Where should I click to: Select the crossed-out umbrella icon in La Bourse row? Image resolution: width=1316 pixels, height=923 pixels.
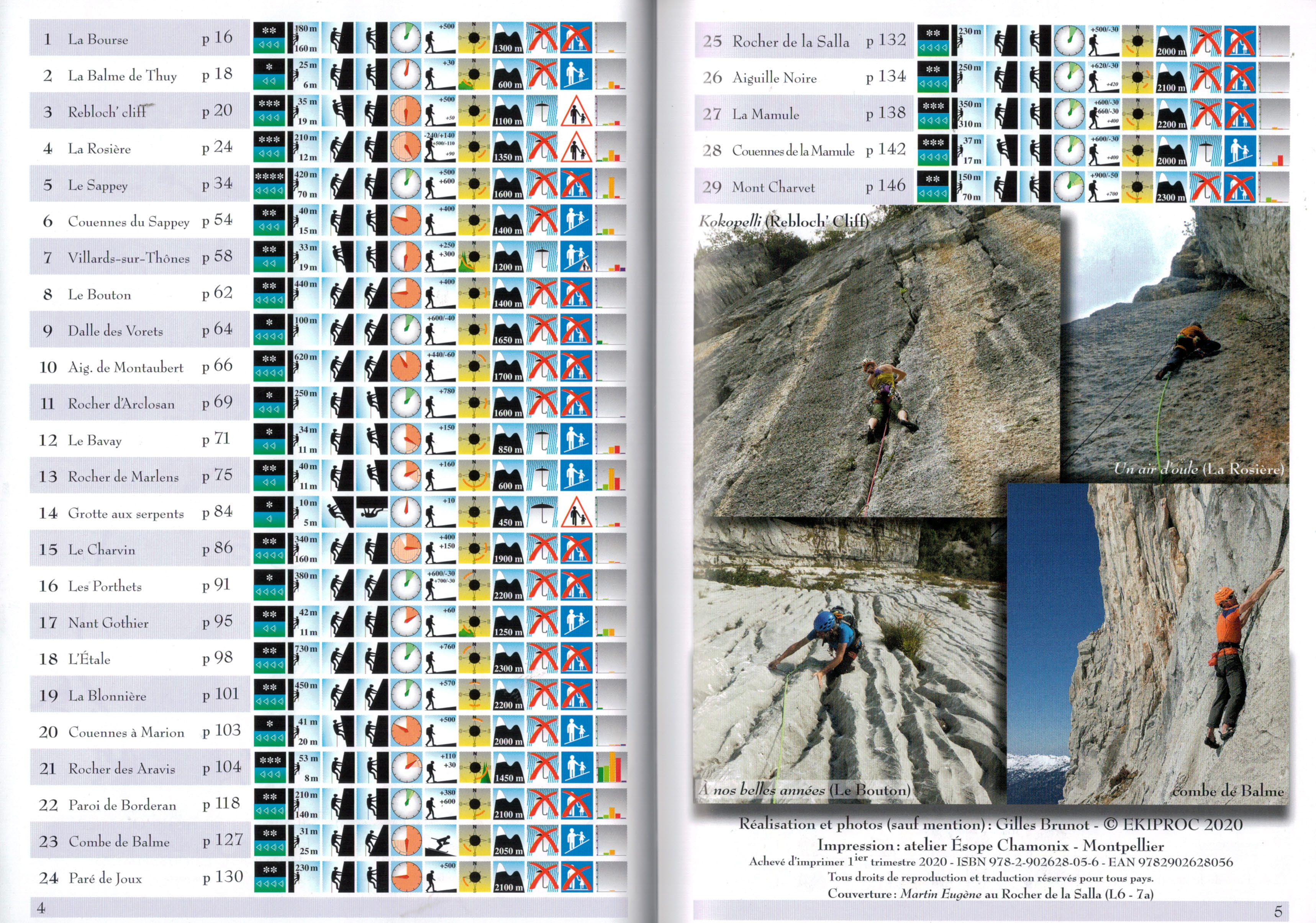coord(542,38)
